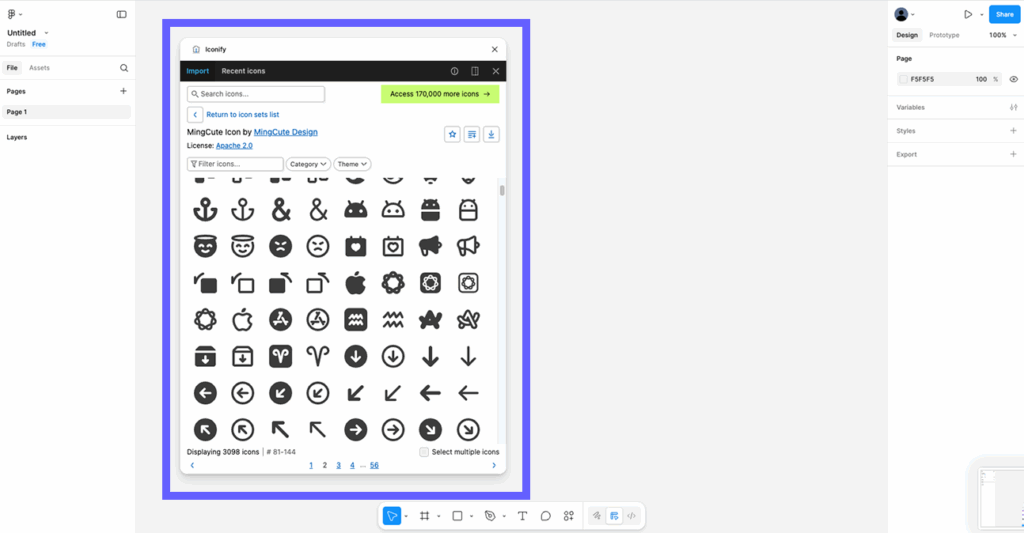Choose the filled Android robot head icon
1024x533 pixels.
pos(355,210)
